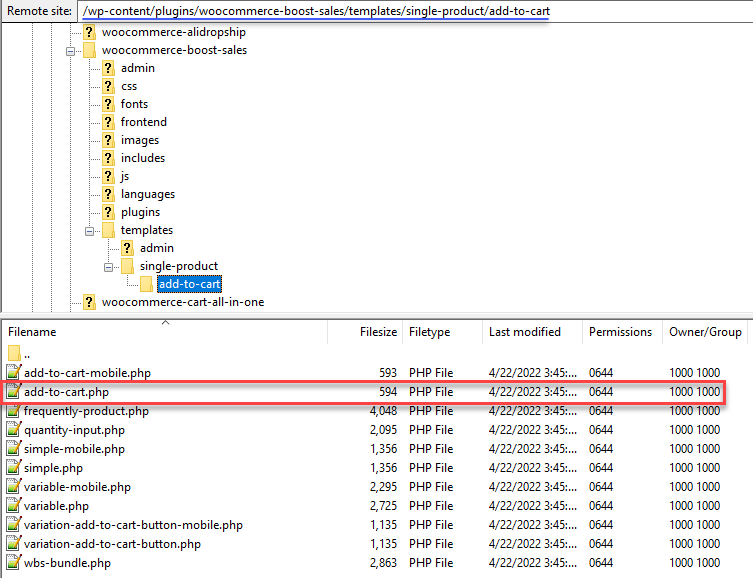The height and width of the screenshot is (578, 753).
Task: Select file variable.php
Action: coord(56,506)
